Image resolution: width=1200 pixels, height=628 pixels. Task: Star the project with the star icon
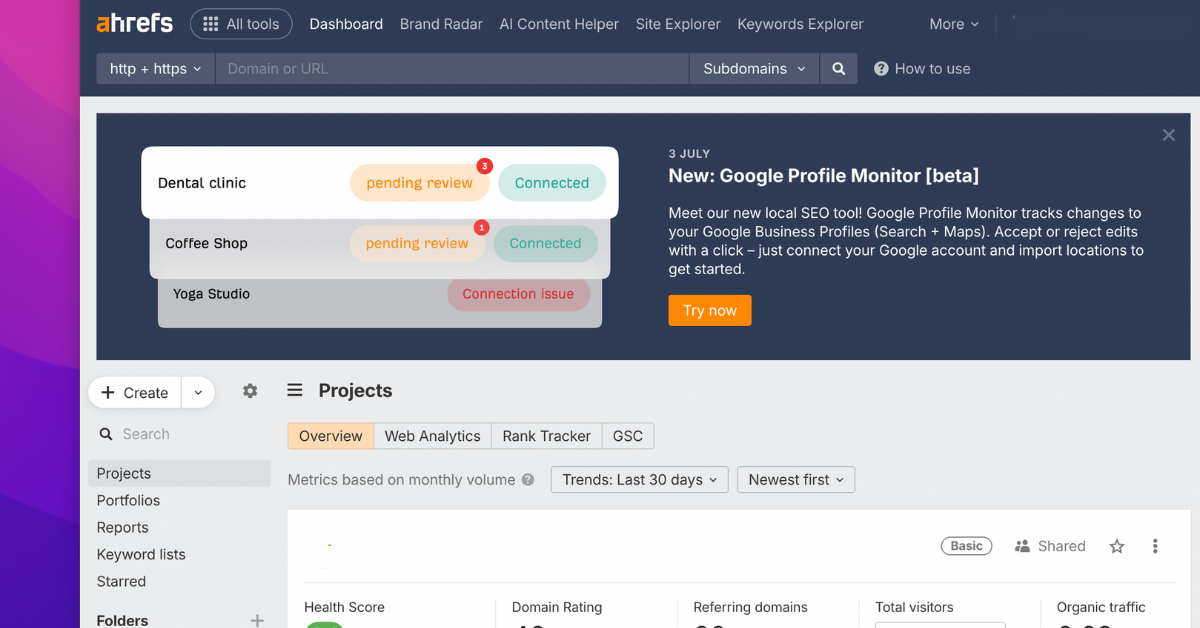pyautogui.click(x=1117, y=546)
